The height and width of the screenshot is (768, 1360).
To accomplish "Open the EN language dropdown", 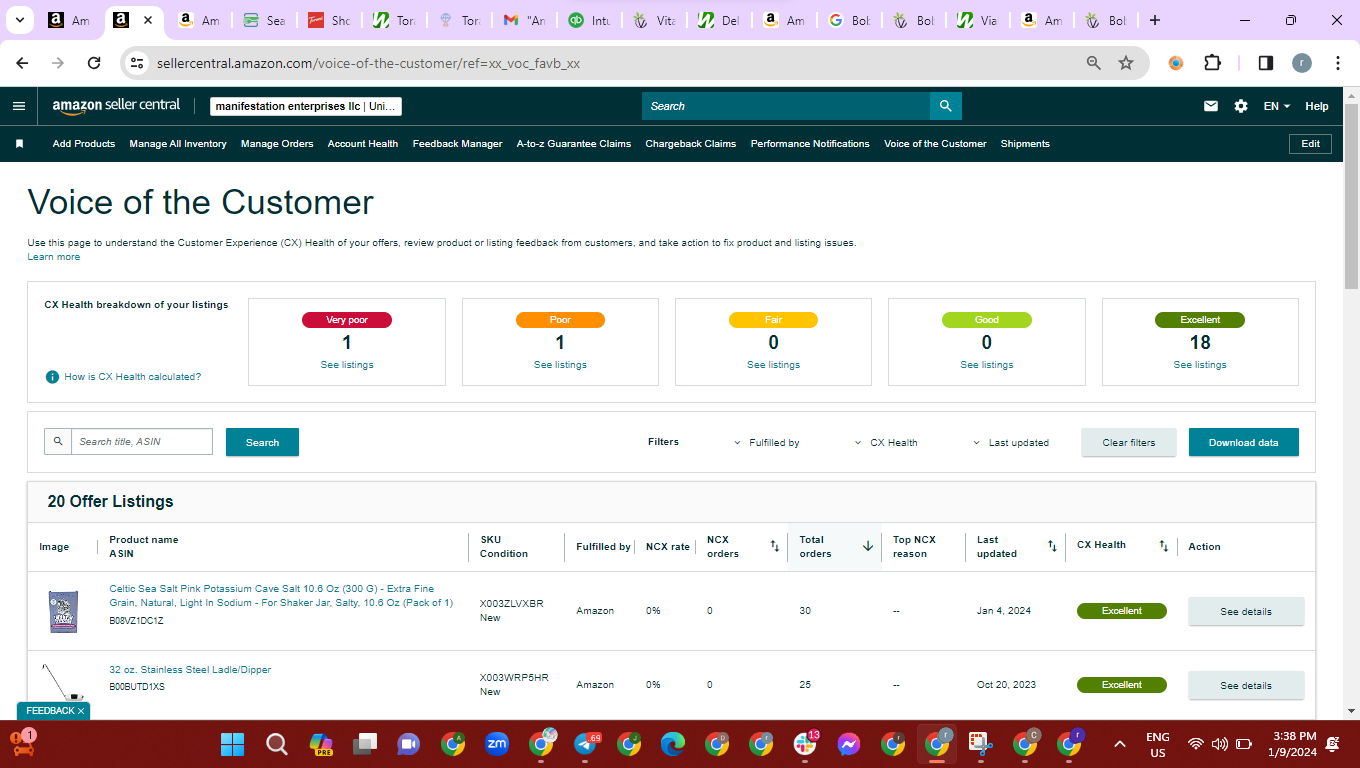I will 1277,106.
